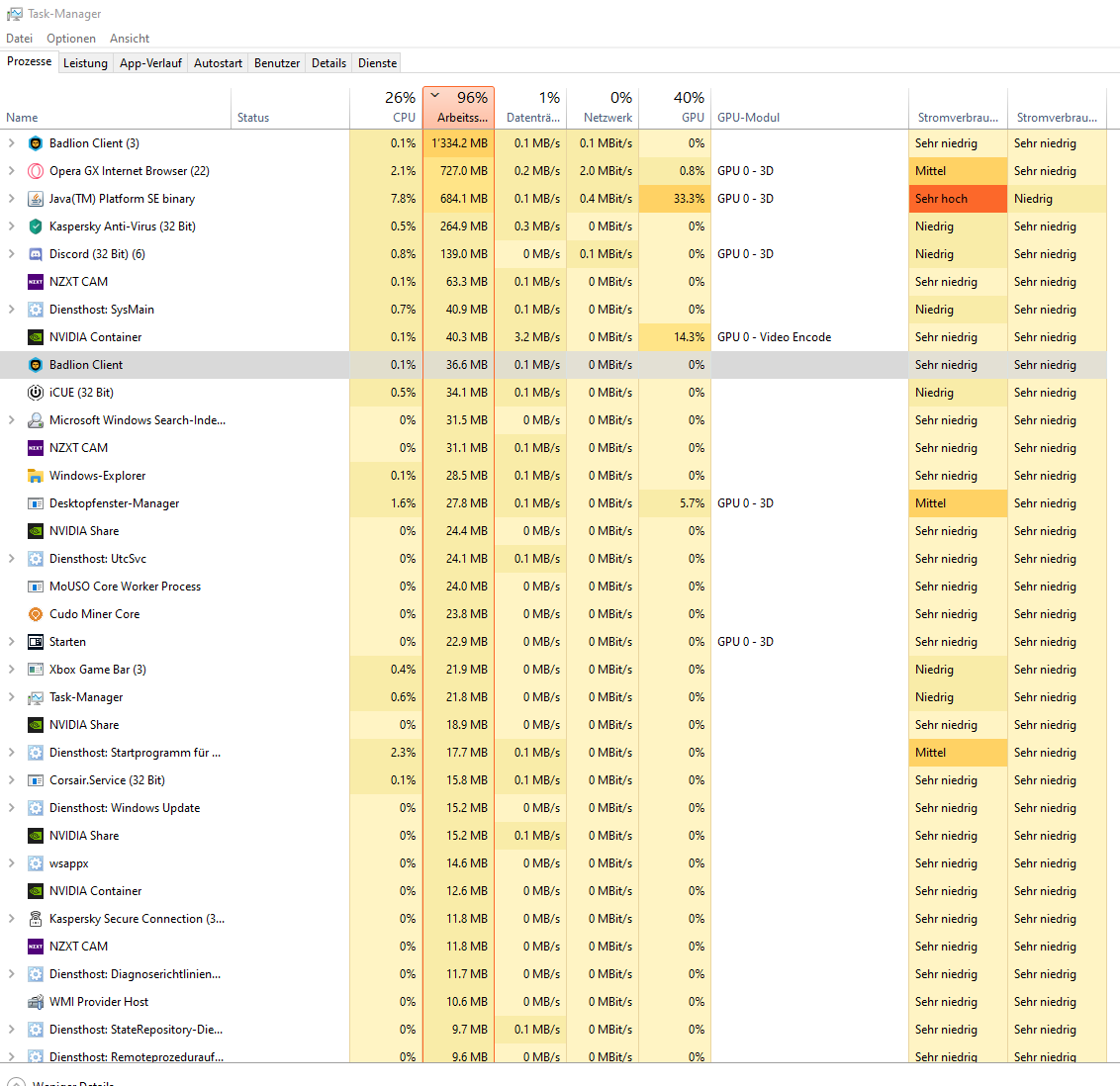Click the iCUE (32 Bit) icon
Image resolution: width=1120 pixels, height=1086 pixels.
35,393
